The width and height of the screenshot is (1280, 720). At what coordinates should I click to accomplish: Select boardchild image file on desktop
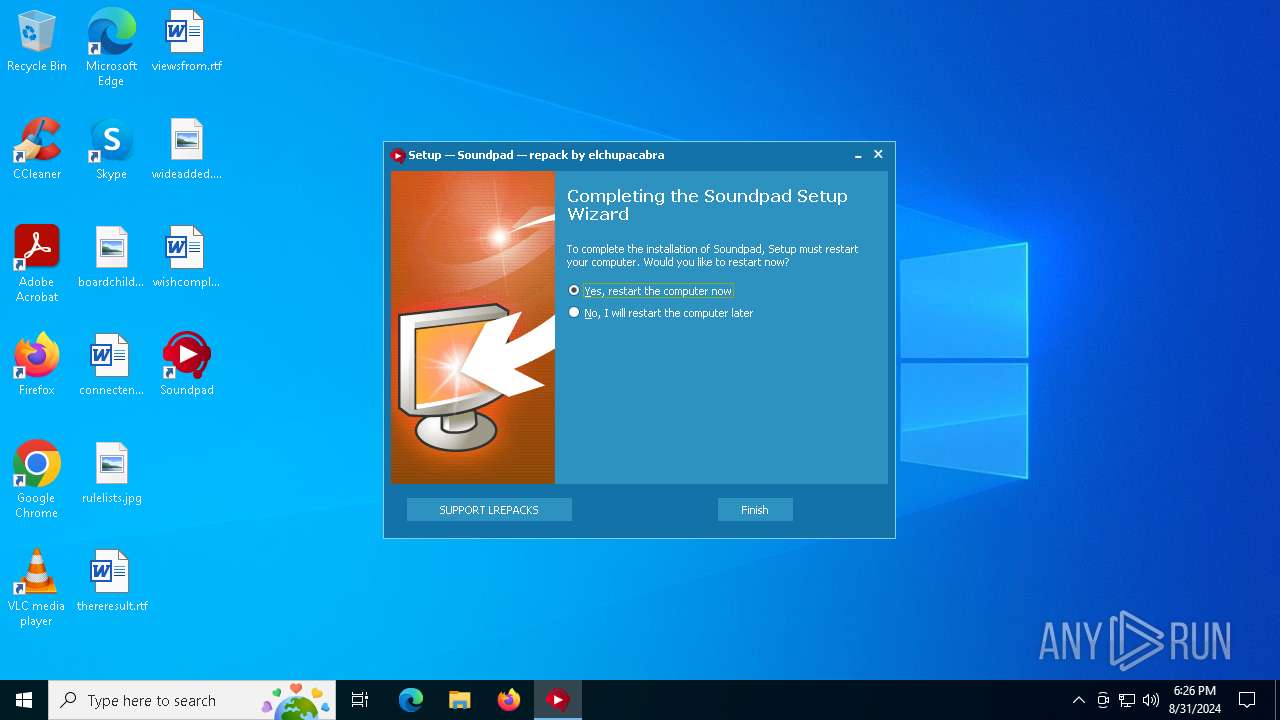pos(111,258)
